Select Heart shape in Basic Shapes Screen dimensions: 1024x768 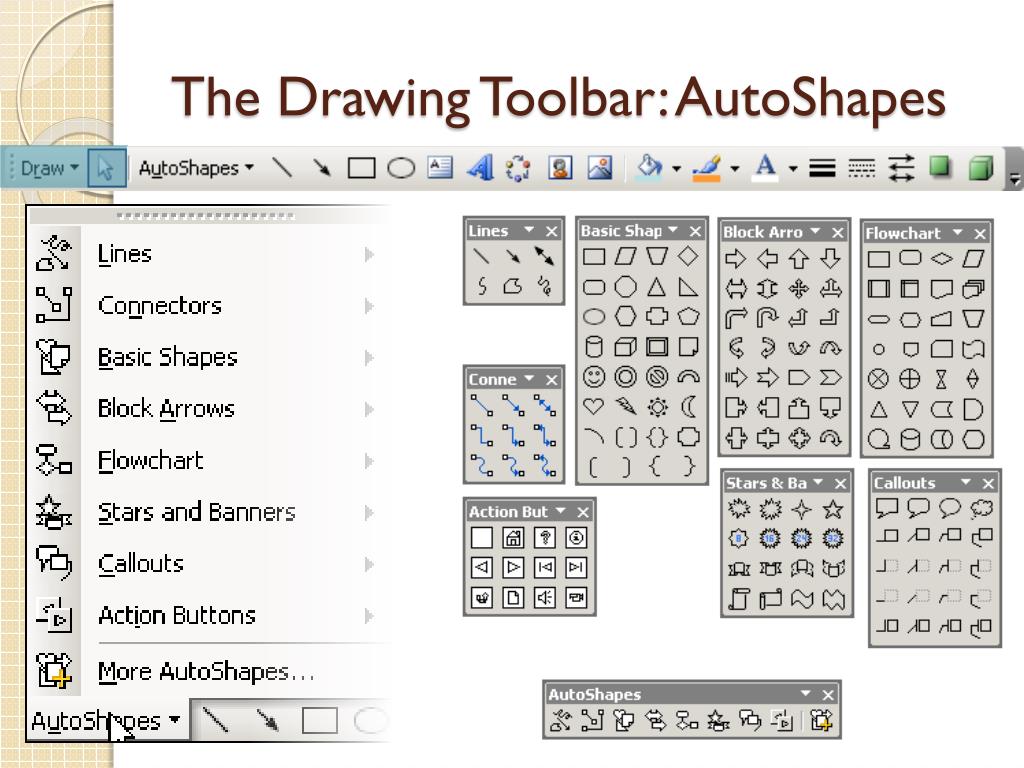click(594, 407)
